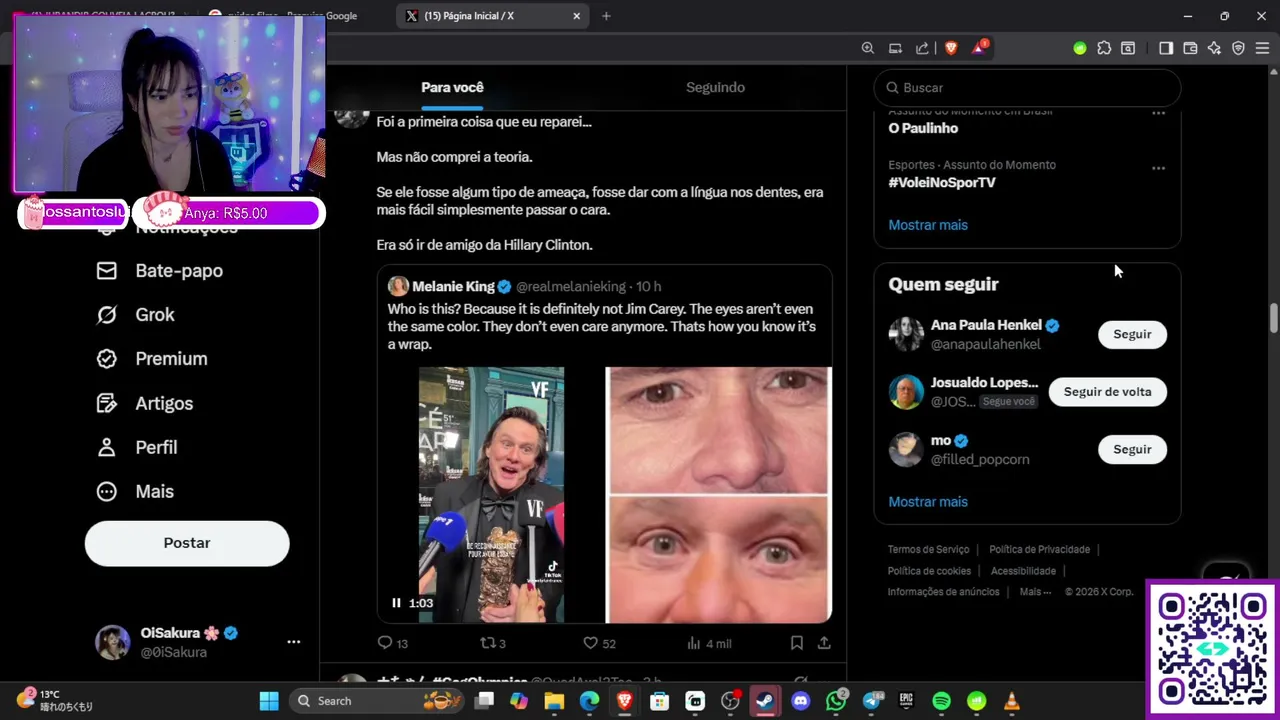
Task: Open Termos de Serviço link
Action: click(928, 549)
